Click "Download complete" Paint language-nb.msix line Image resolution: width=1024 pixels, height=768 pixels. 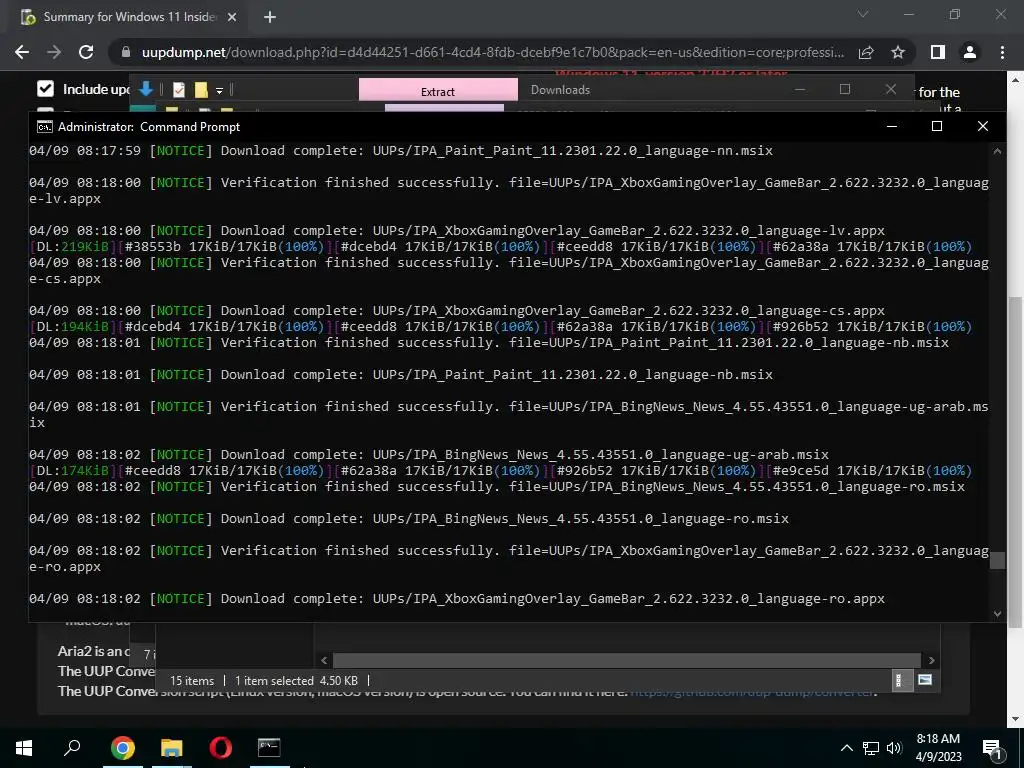coord(400,375)
